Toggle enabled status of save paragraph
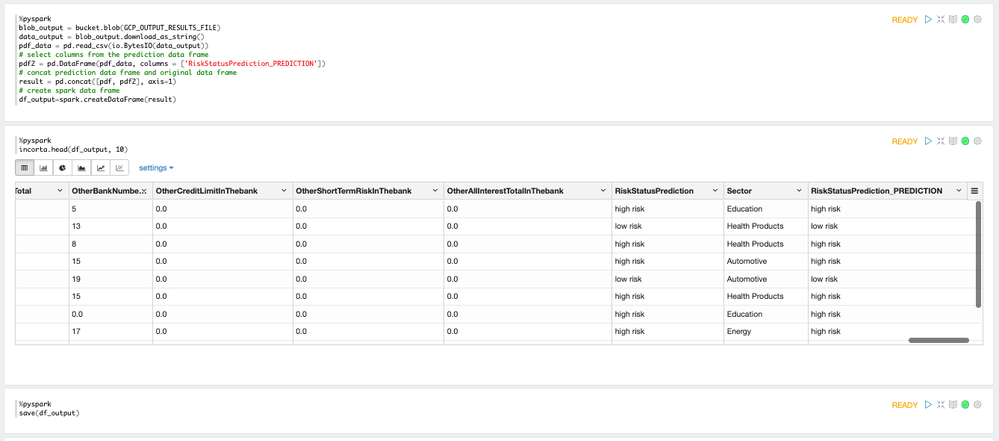The width and height of the screenshot is (999, 441). (x=966, y=405)
